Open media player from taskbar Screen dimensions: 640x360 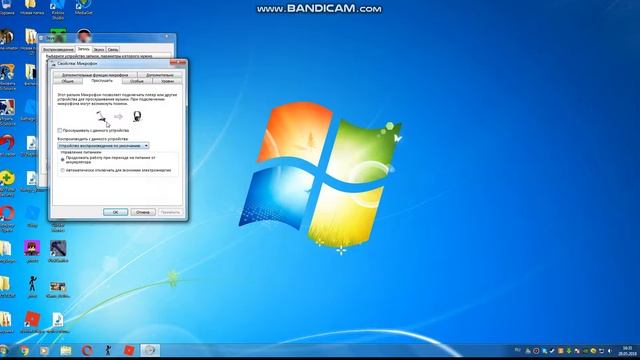44,350
